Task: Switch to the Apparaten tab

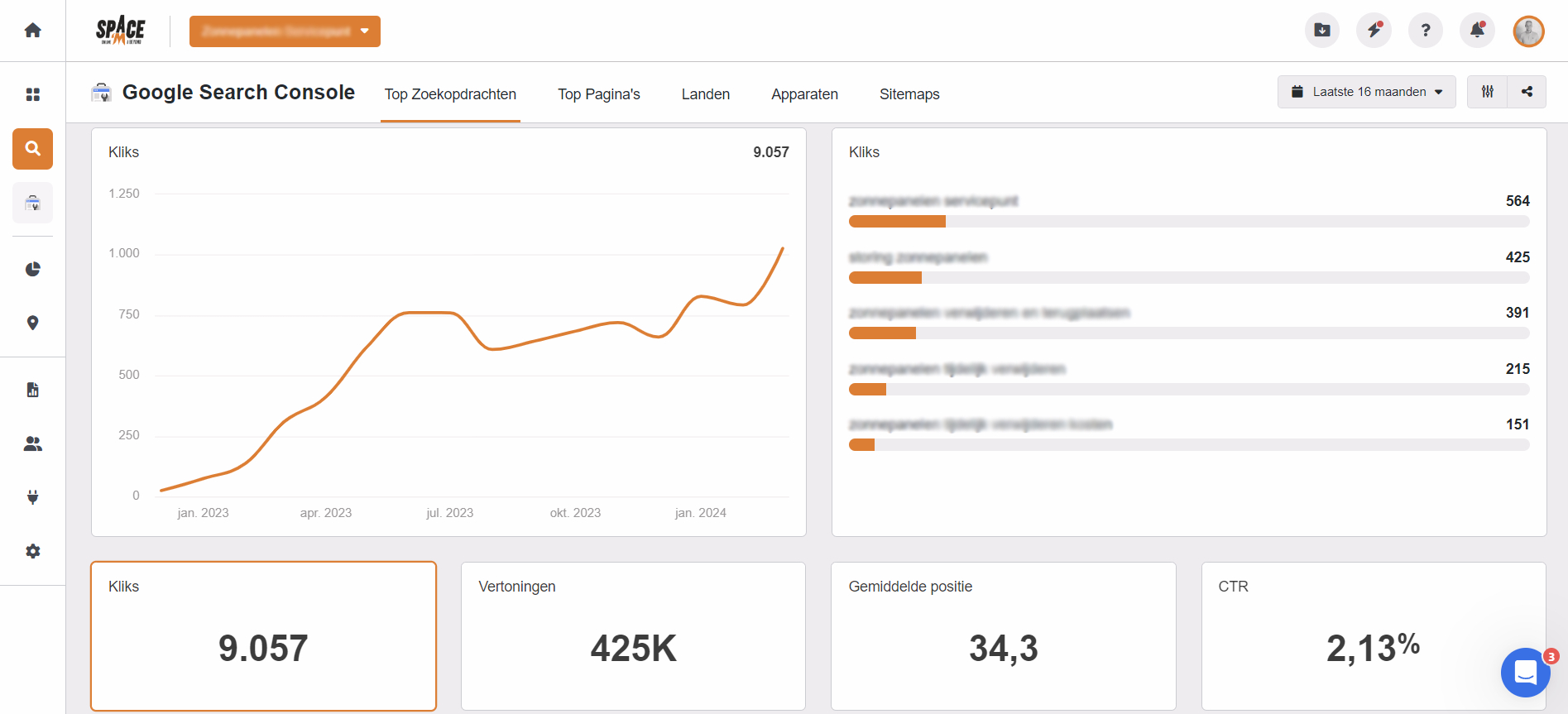Action: click(804, 94)
